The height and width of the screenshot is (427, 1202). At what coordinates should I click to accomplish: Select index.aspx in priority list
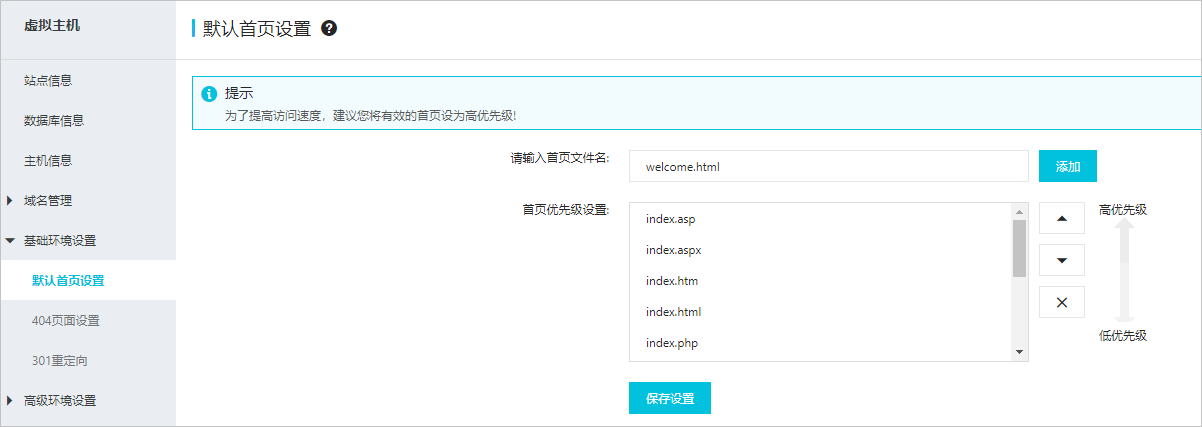click(821, 250)
